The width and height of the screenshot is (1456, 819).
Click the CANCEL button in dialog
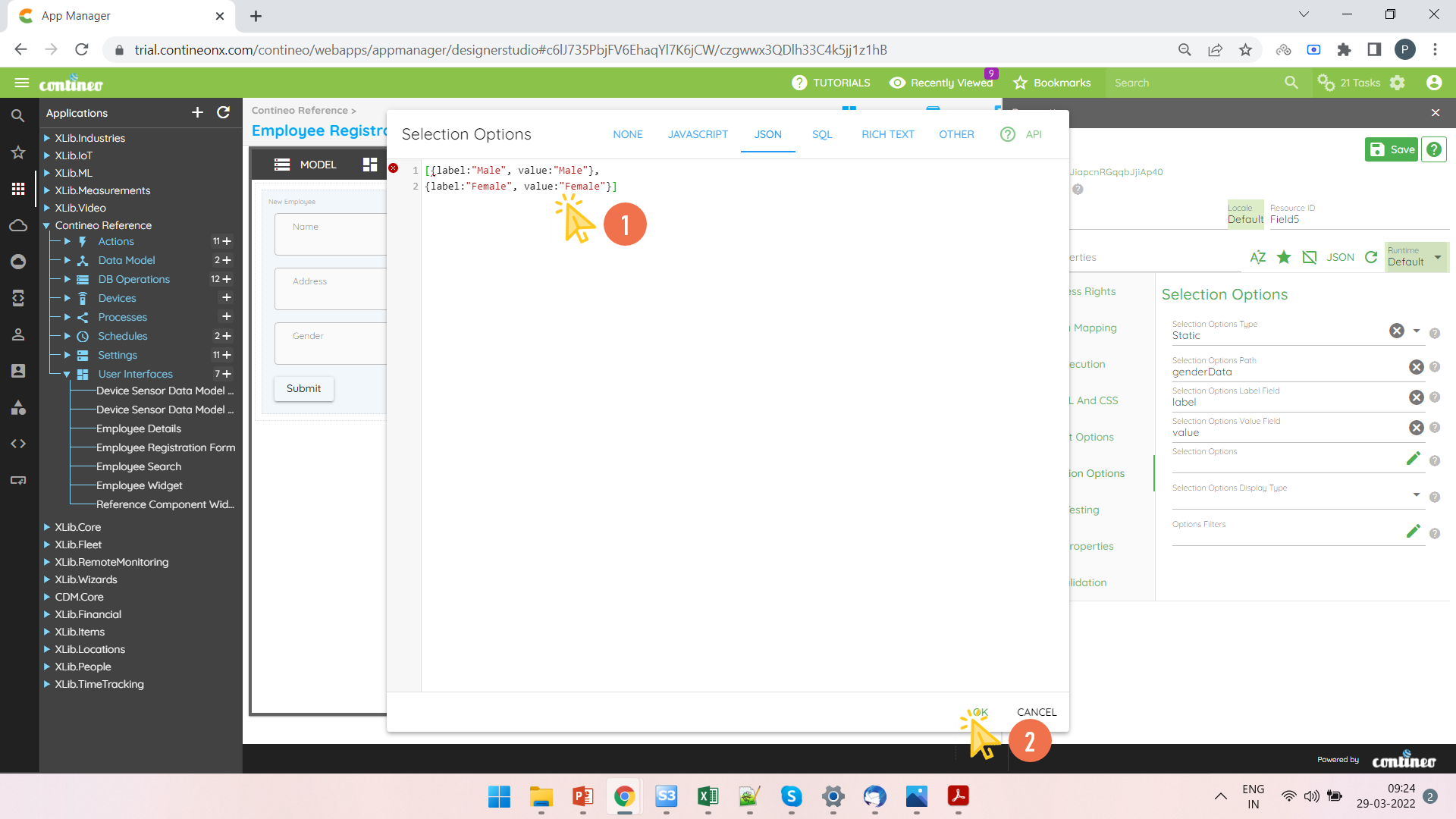pyautogui.click(x=1036, y=712)
